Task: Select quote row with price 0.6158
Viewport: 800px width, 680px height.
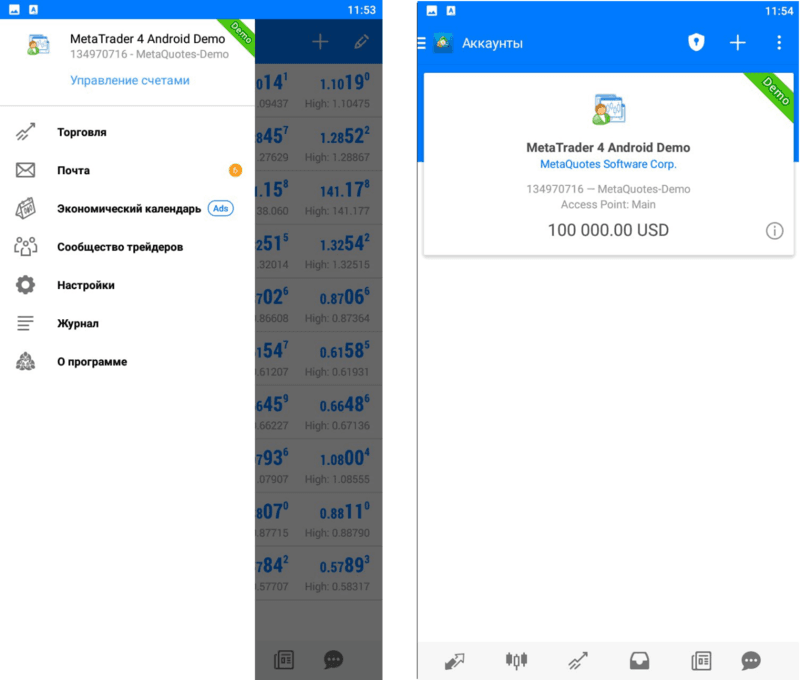Action: click(319, 359)
